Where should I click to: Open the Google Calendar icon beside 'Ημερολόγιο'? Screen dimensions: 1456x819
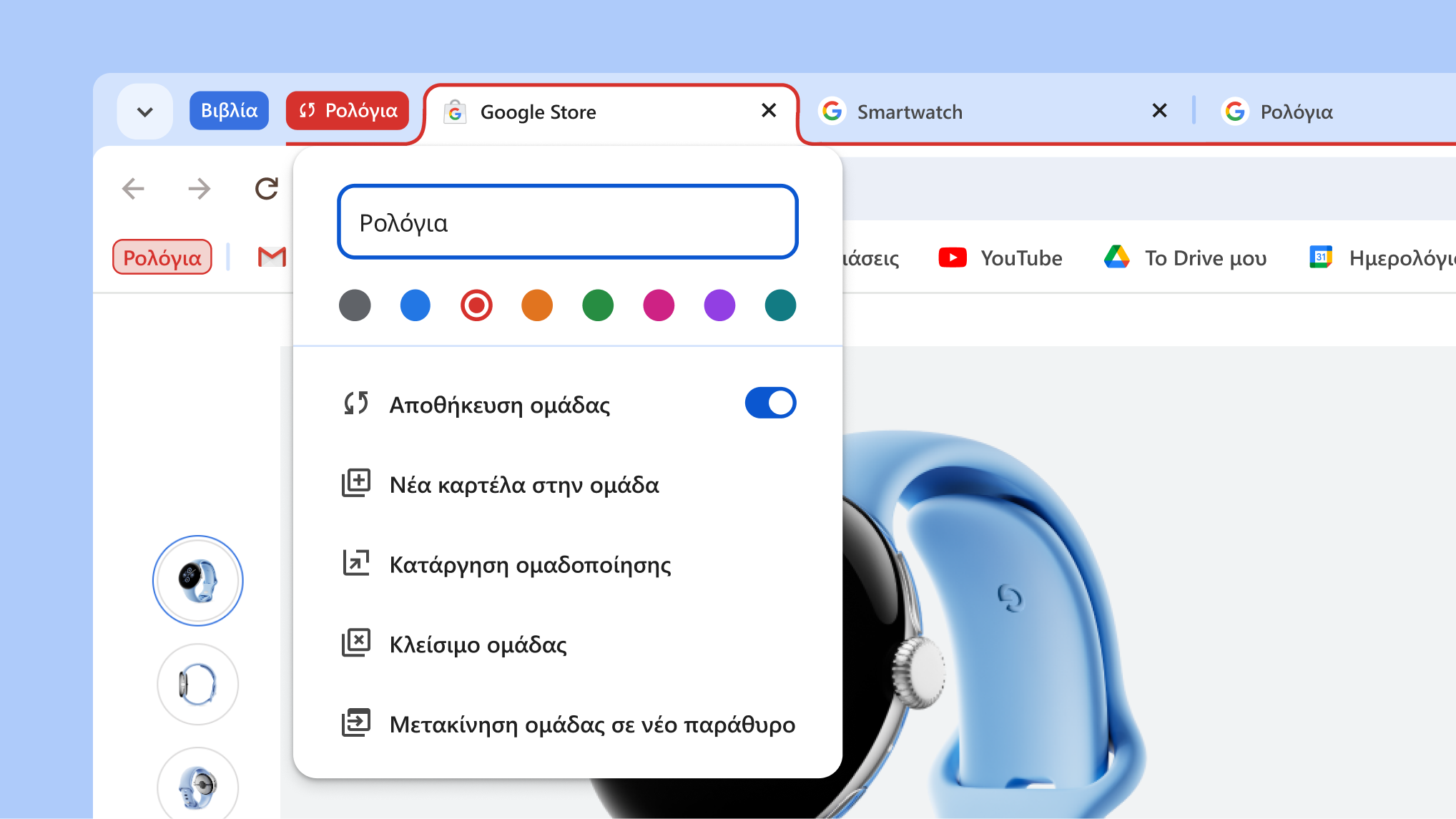pyautogui.click(x=1321, y=257)
